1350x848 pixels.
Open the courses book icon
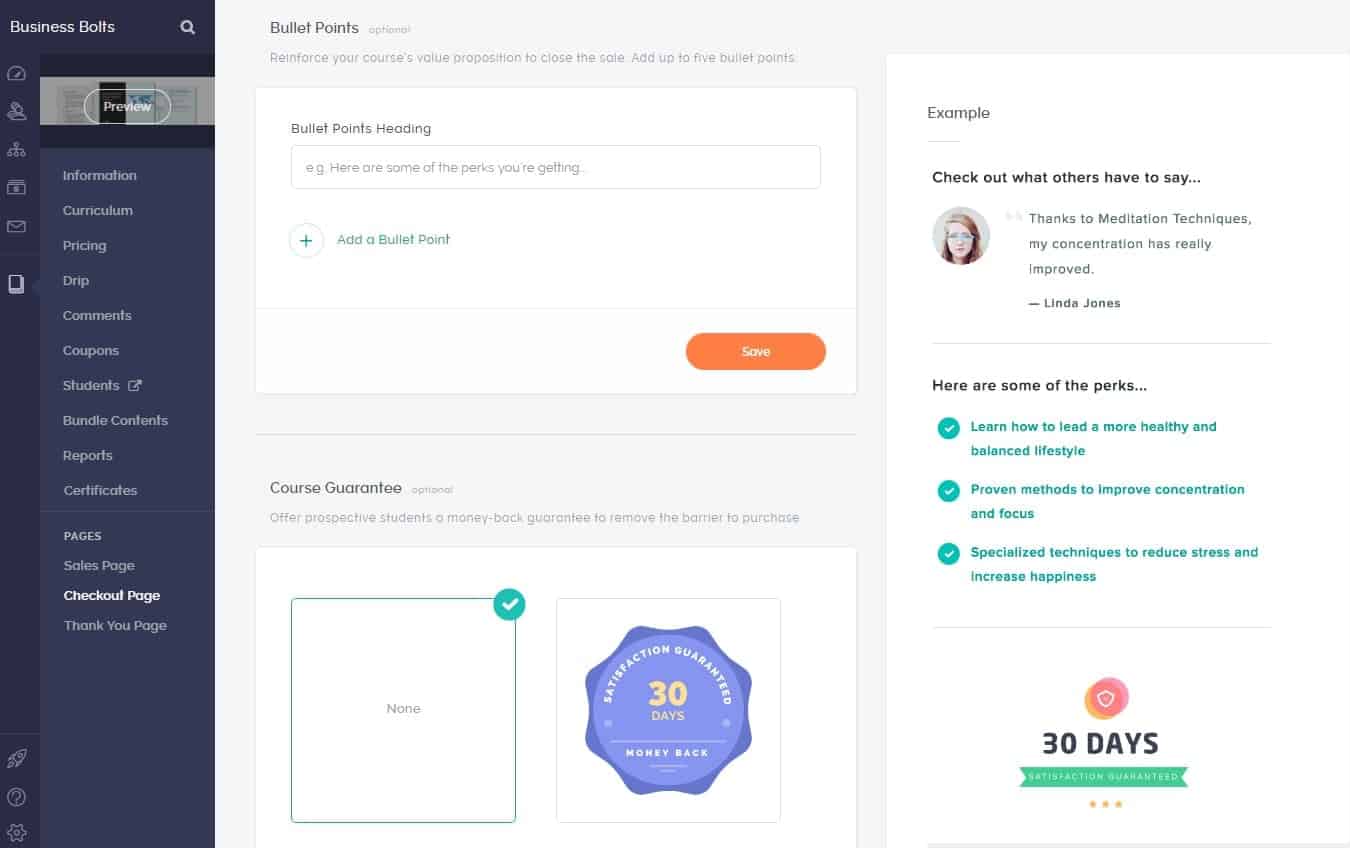pyautogui.click(x=16, y=284)
